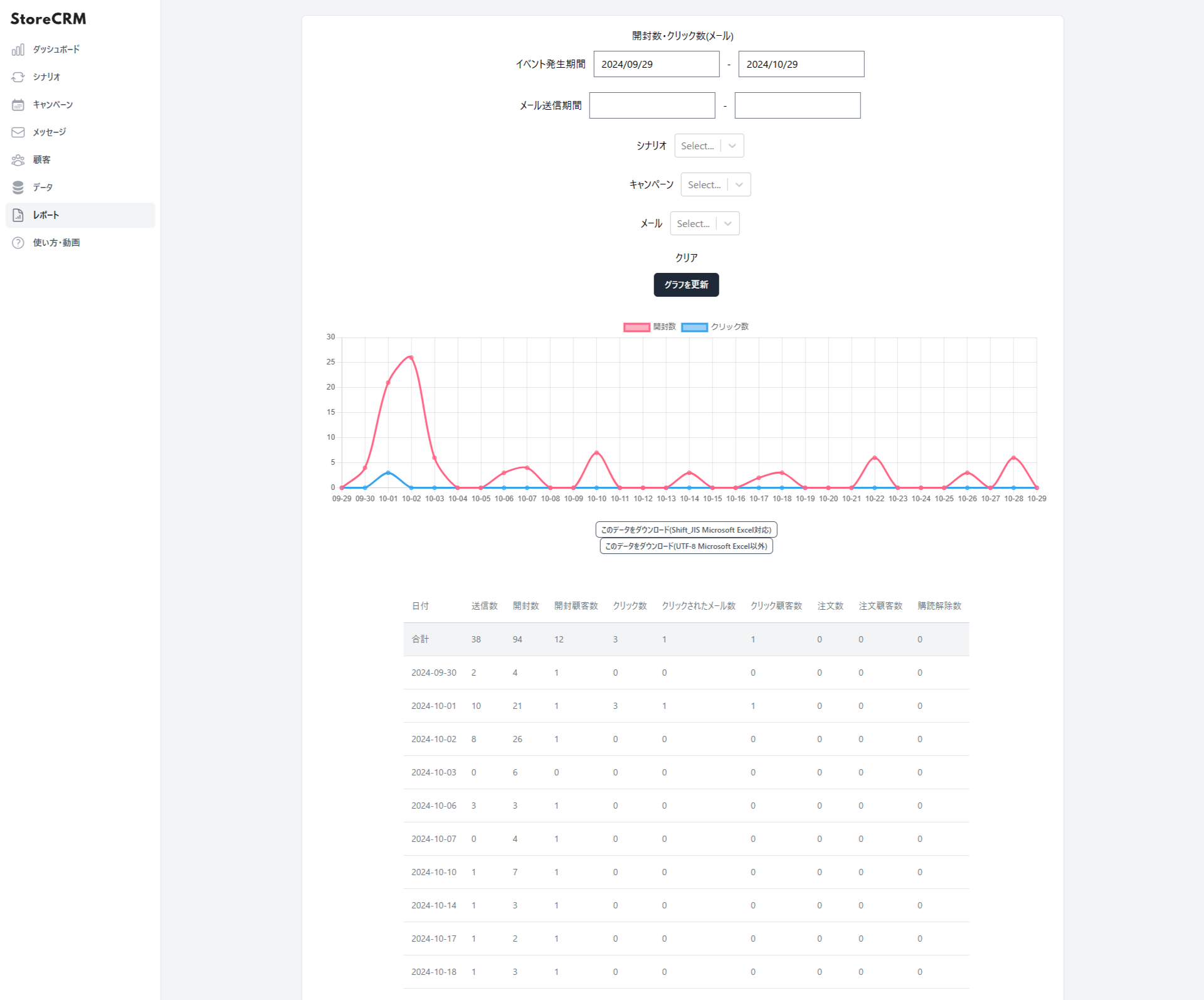The width and height of the screenshot is (1204, 1000).
Task: Click the help question mark icon
Action: point(18,243)
